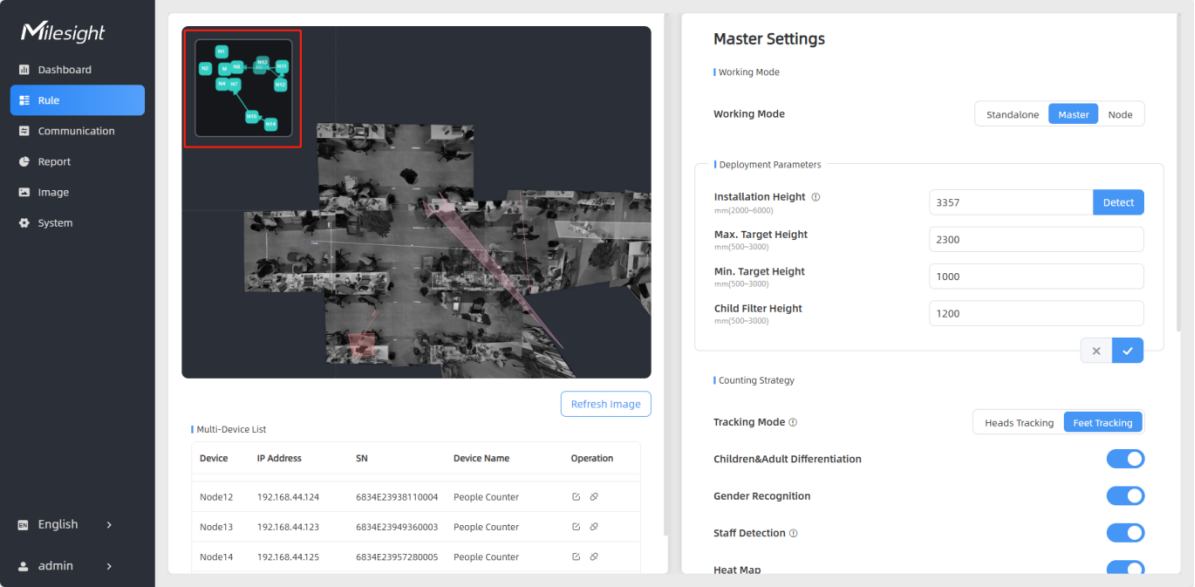Click the Staff Detection info icon
1195x587 pixels.
click(794, 534)
